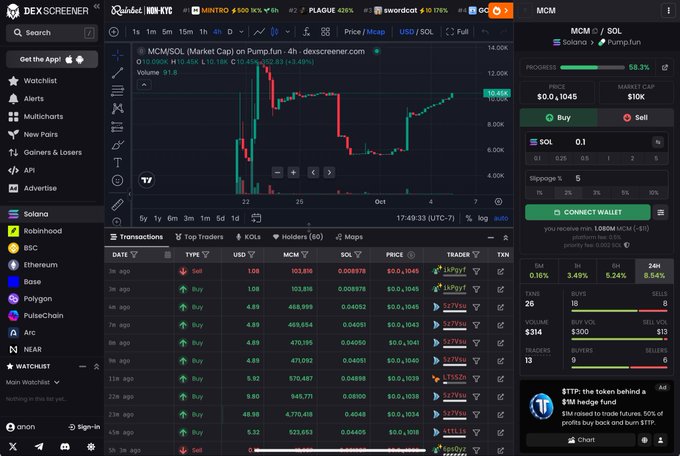The image size is (680, 456).
Task: Open sidebar settings gear icon
Action: pyautogui.click(x=91, y=446)
